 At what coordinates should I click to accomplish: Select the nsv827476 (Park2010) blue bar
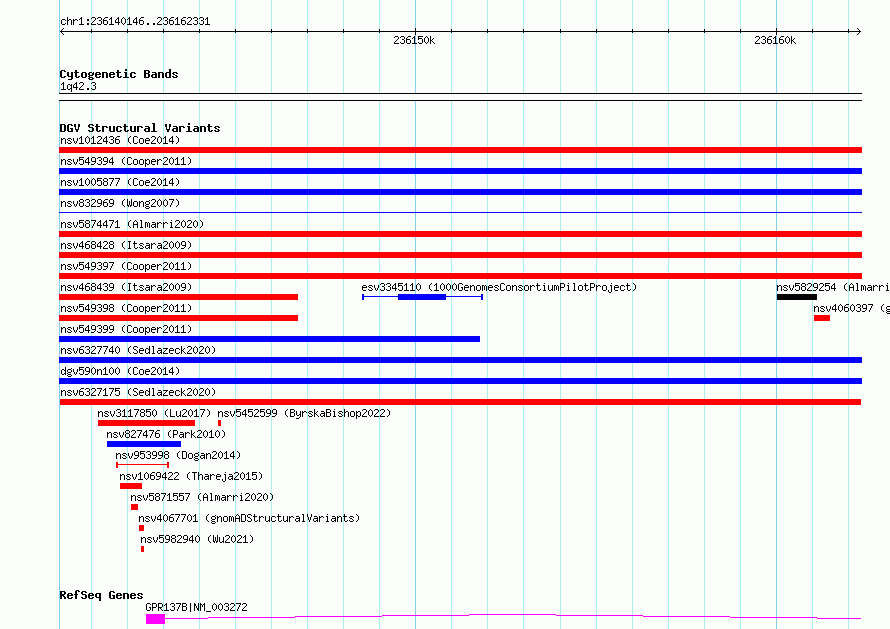click(x=144, y=444)
